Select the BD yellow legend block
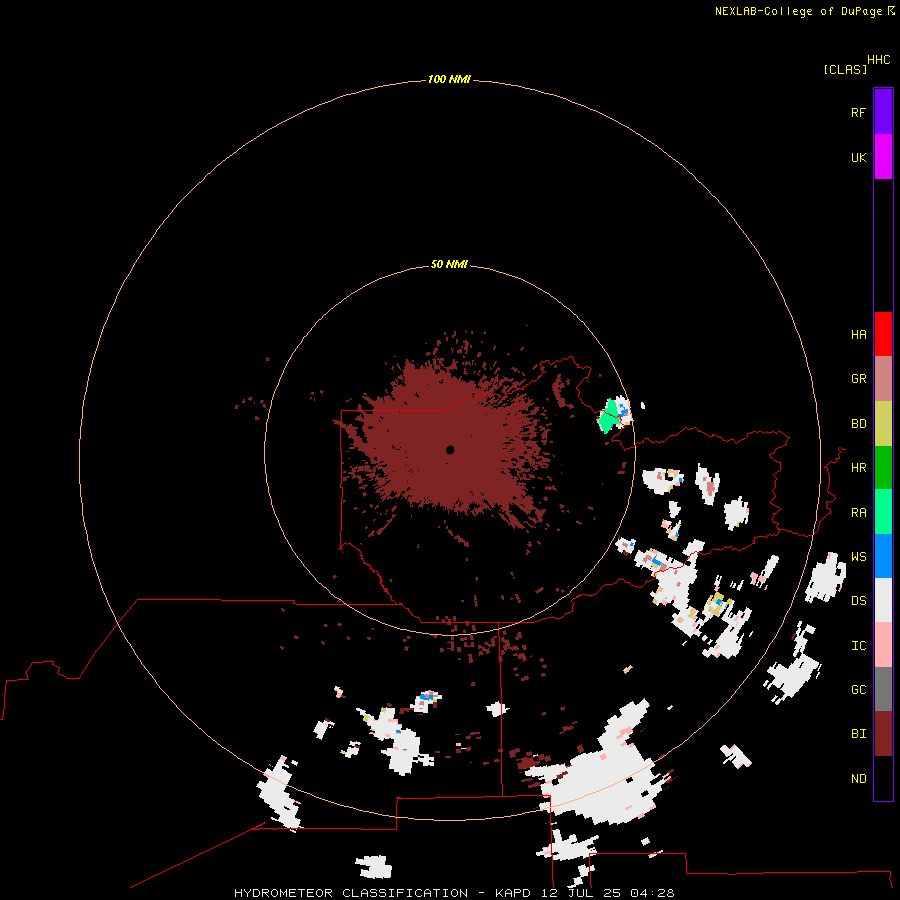Viewport: 900px width, 900px height. coord(883,424)
